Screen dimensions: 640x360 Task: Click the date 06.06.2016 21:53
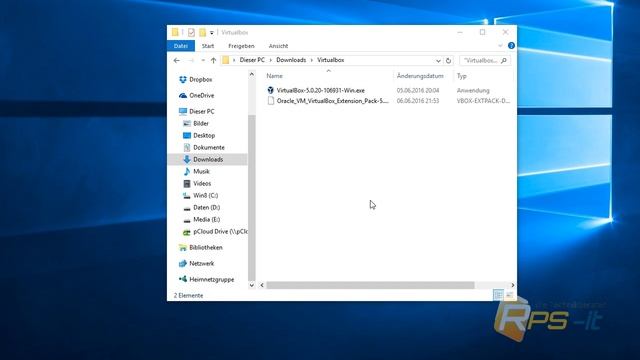click(x=418, y=101)
